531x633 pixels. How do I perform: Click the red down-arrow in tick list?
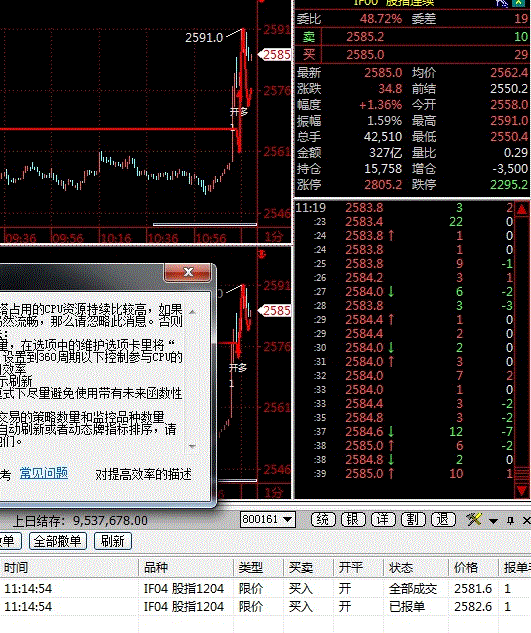pyautogui.click(x=521, y=491)
